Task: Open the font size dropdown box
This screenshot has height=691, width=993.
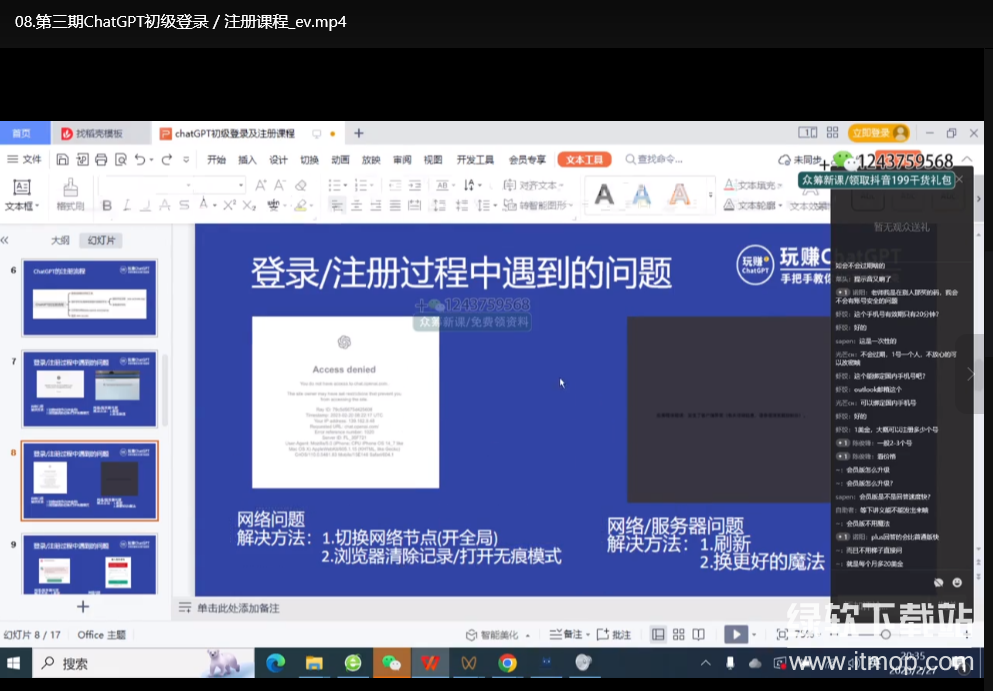Action: point(239,185)
